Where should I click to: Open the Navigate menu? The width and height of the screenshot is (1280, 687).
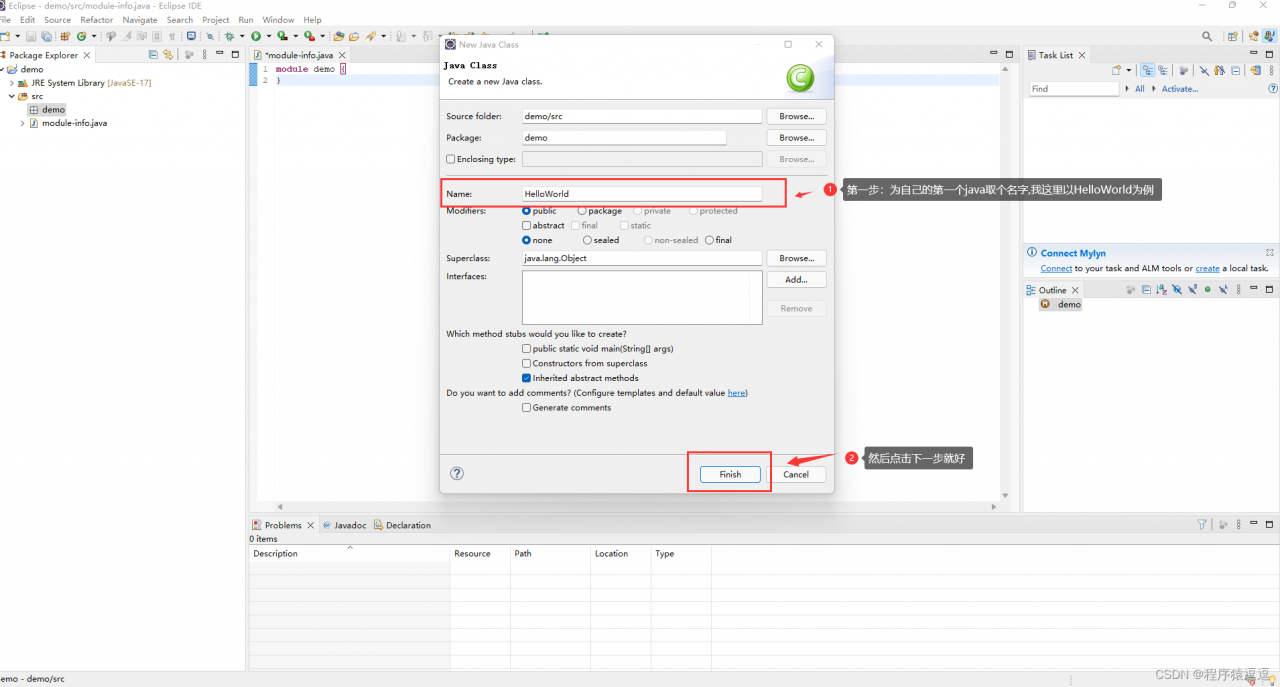[140, 20]
